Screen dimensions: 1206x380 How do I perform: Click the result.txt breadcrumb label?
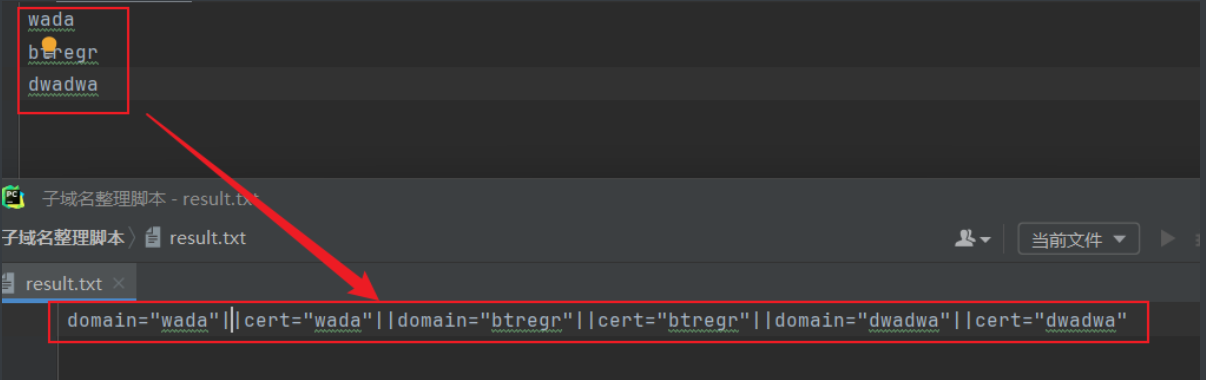pyautogui.click(x=208, y=238)
